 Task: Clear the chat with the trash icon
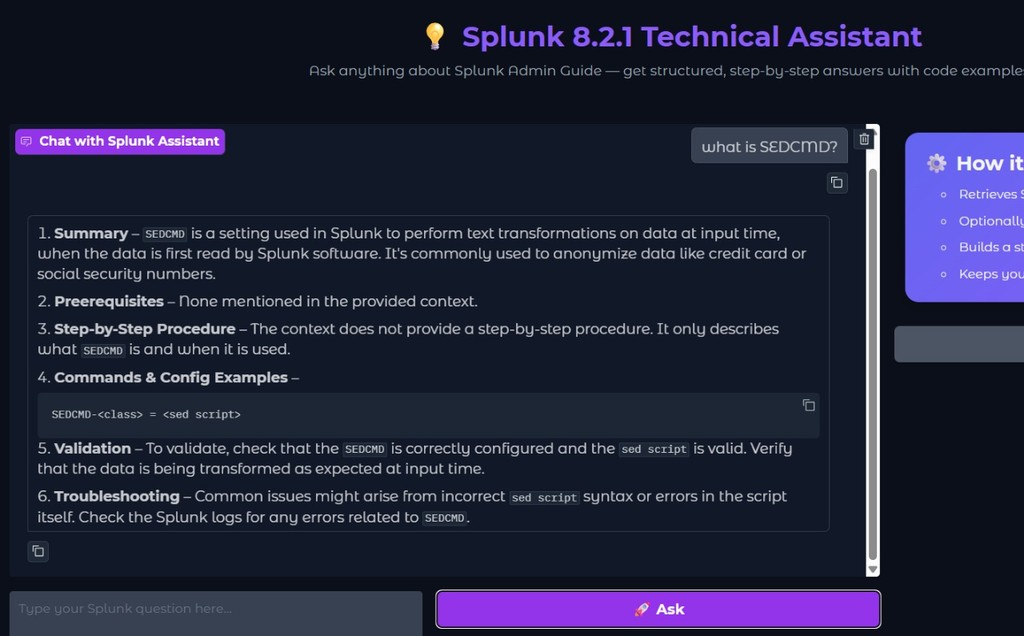865,140
